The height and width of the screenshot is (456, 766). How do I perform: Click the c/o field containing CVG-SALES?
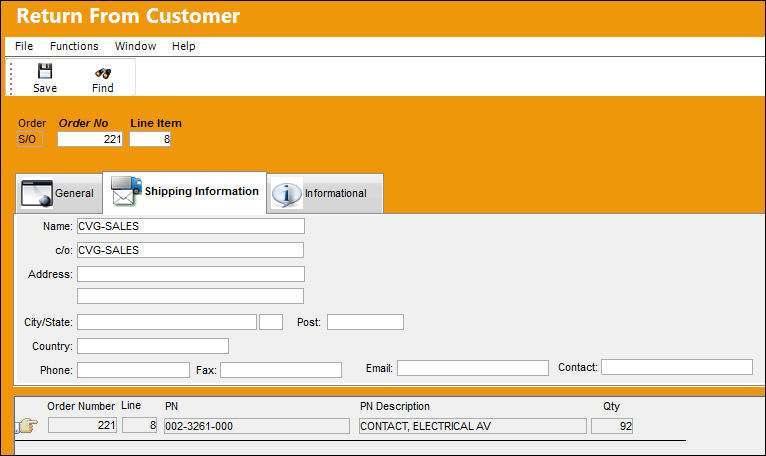coord(190,250)
